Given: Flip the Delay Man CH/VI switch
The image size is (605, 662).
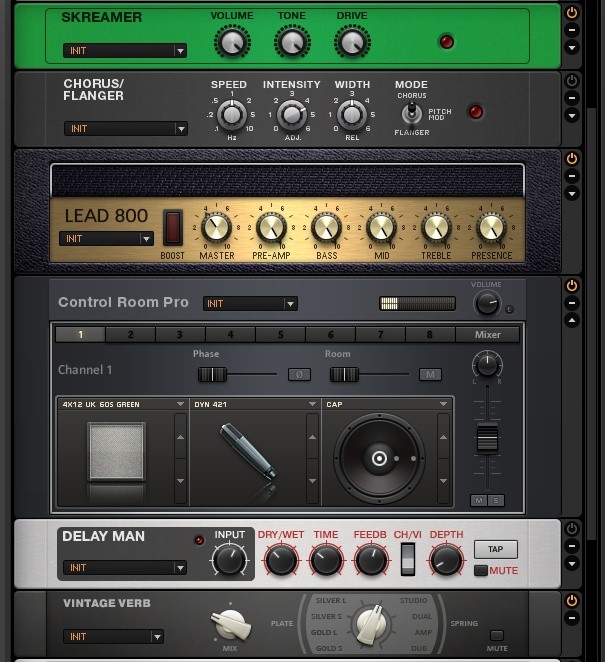Looking at the screenshot, I should (x=407, y=560).
